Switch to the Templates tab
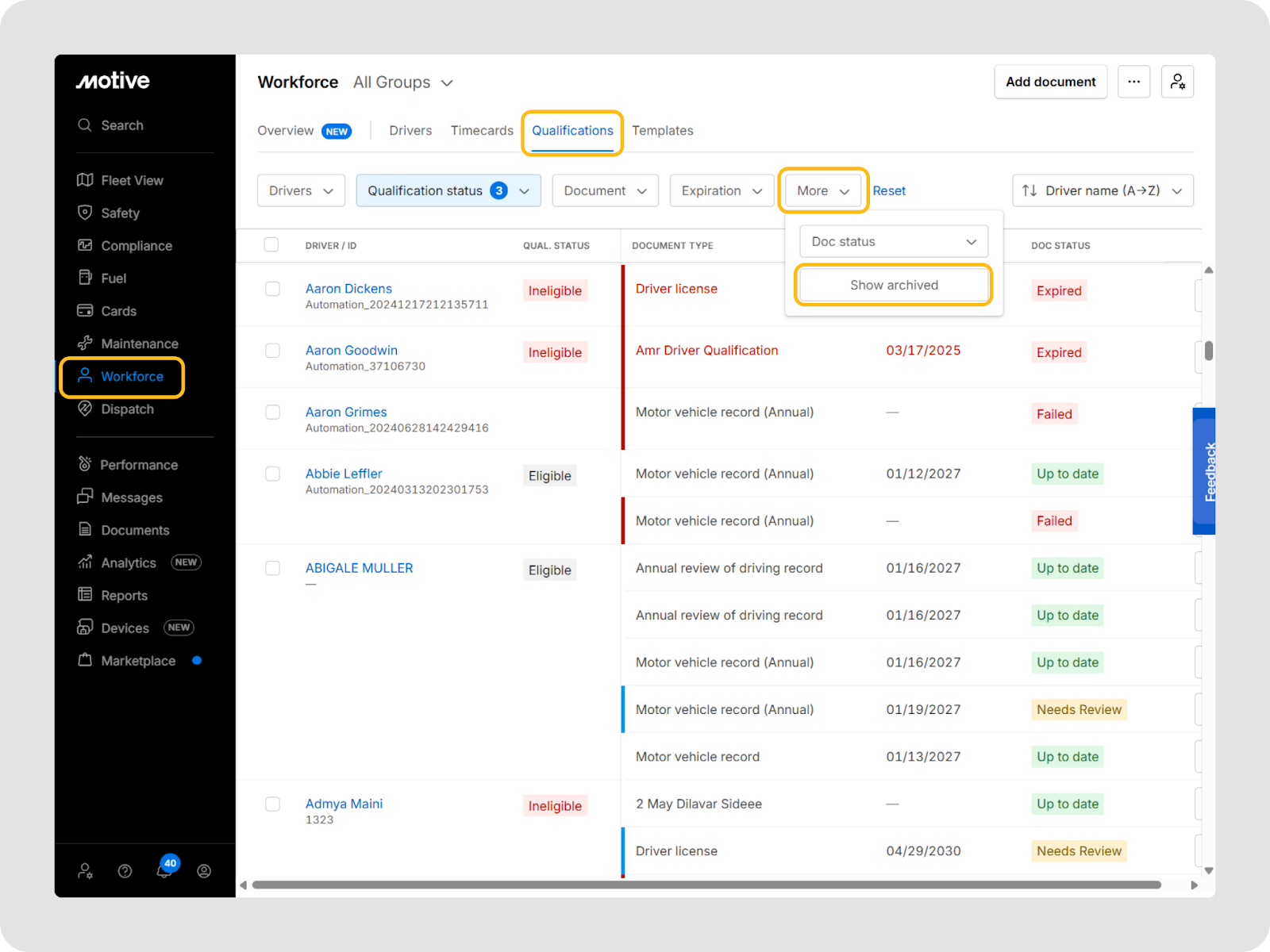 (x=662, y=130)
